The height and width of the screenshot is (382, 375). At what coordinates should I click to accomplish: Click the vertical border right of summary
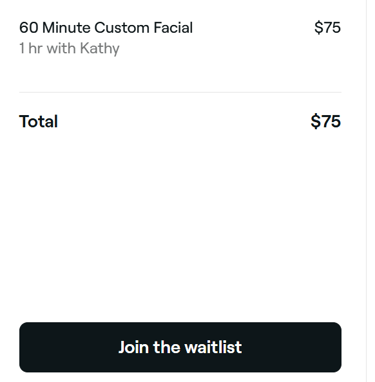click(366, 191)
